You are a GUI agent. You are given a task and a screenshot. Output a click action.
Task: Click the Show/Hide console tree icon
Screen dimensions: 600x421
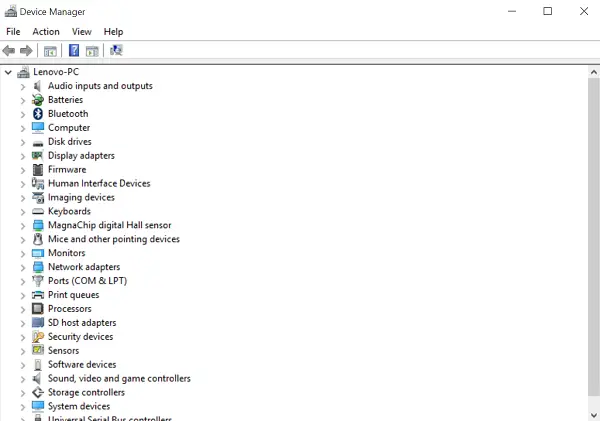tap(50, 51)
